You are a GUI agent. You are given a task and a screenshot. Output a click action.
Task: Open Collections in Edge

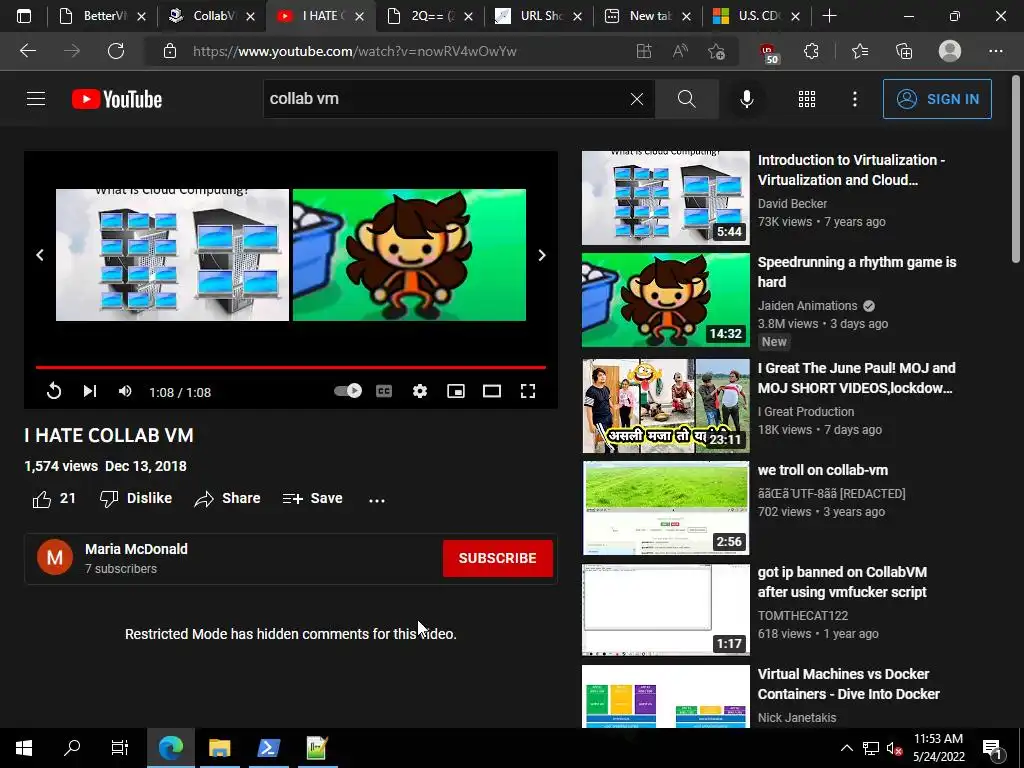coord(904,51)
